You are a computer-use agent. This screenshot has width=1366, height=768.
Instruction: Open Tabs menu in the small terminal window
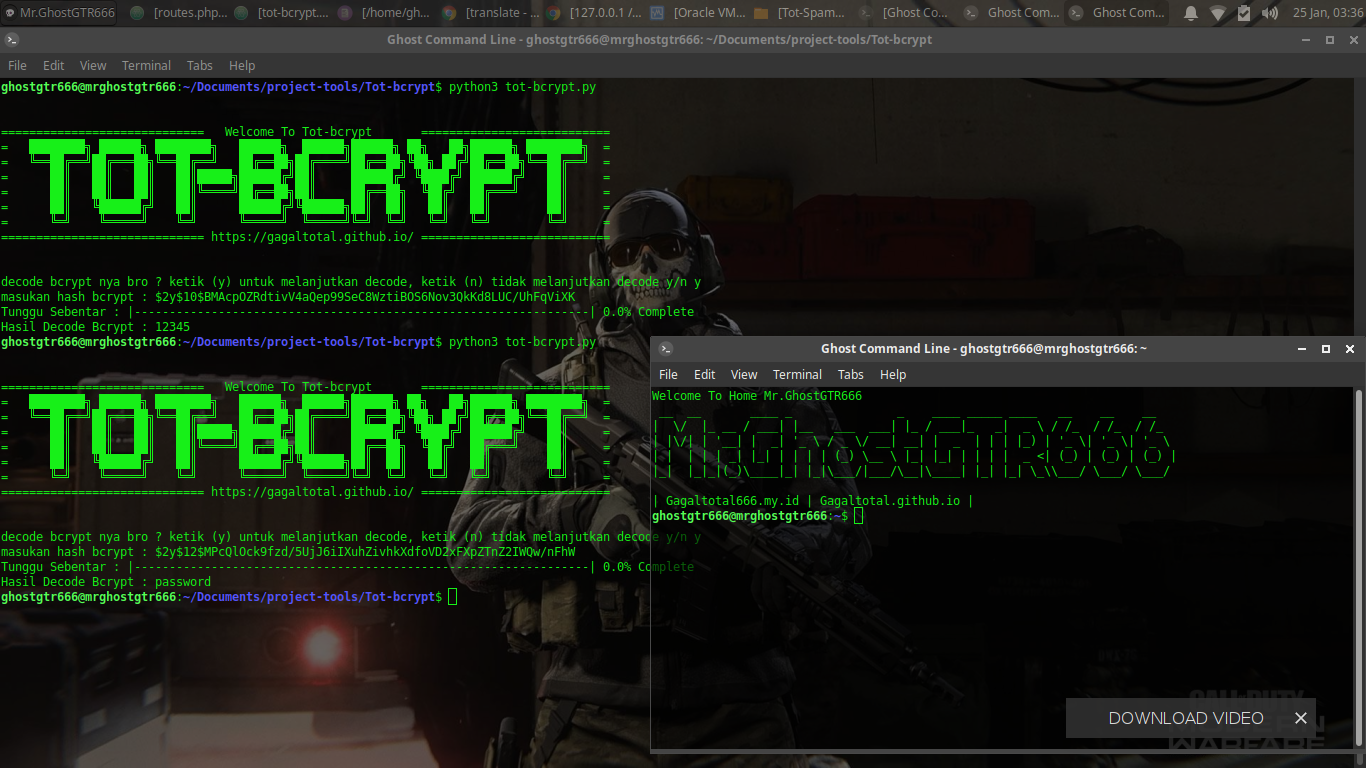point(851,374)
